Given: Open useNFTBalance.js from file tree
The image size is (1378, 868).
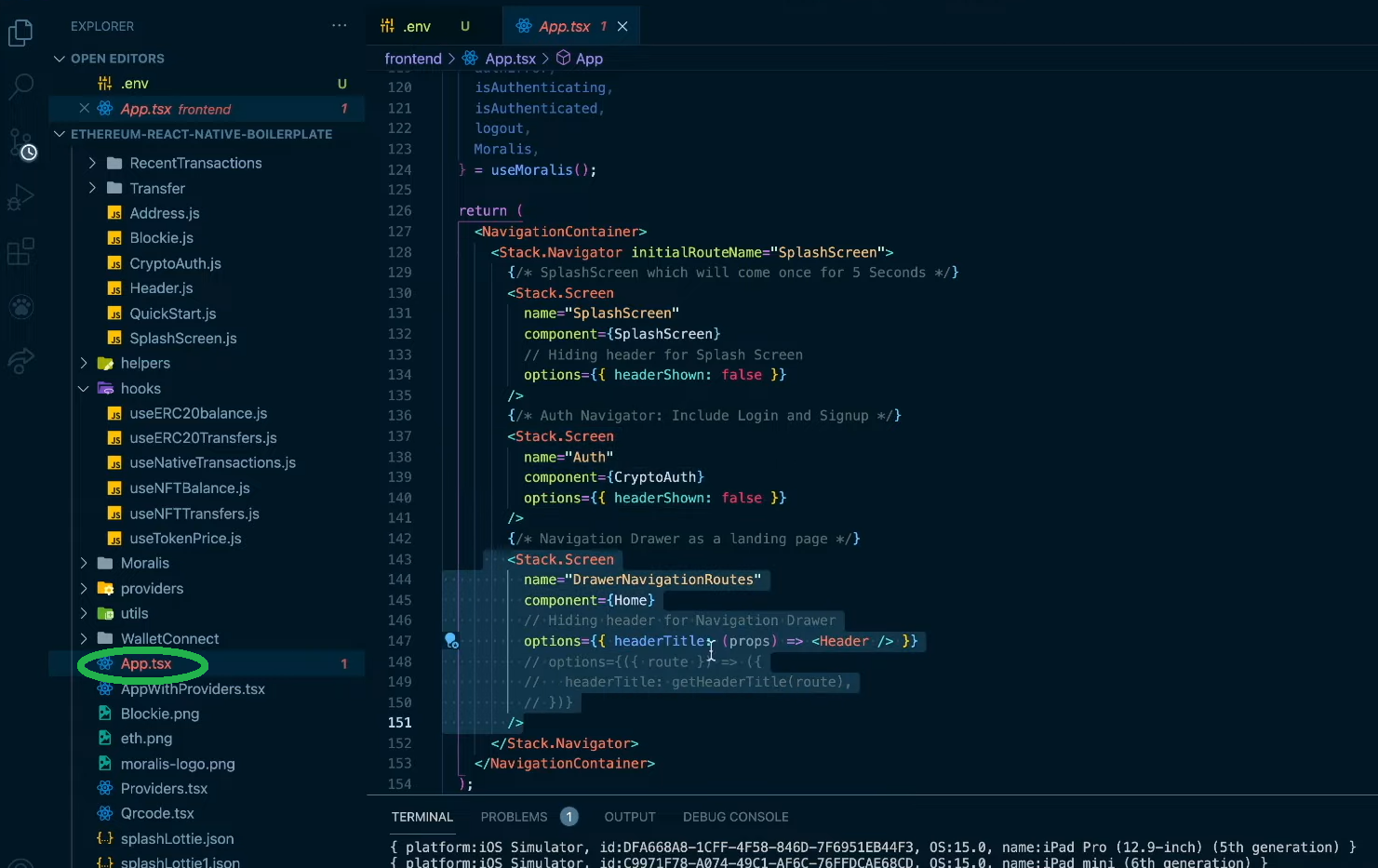Looking at the screenshot, I should pyautogui.click(x=189, y=488).
